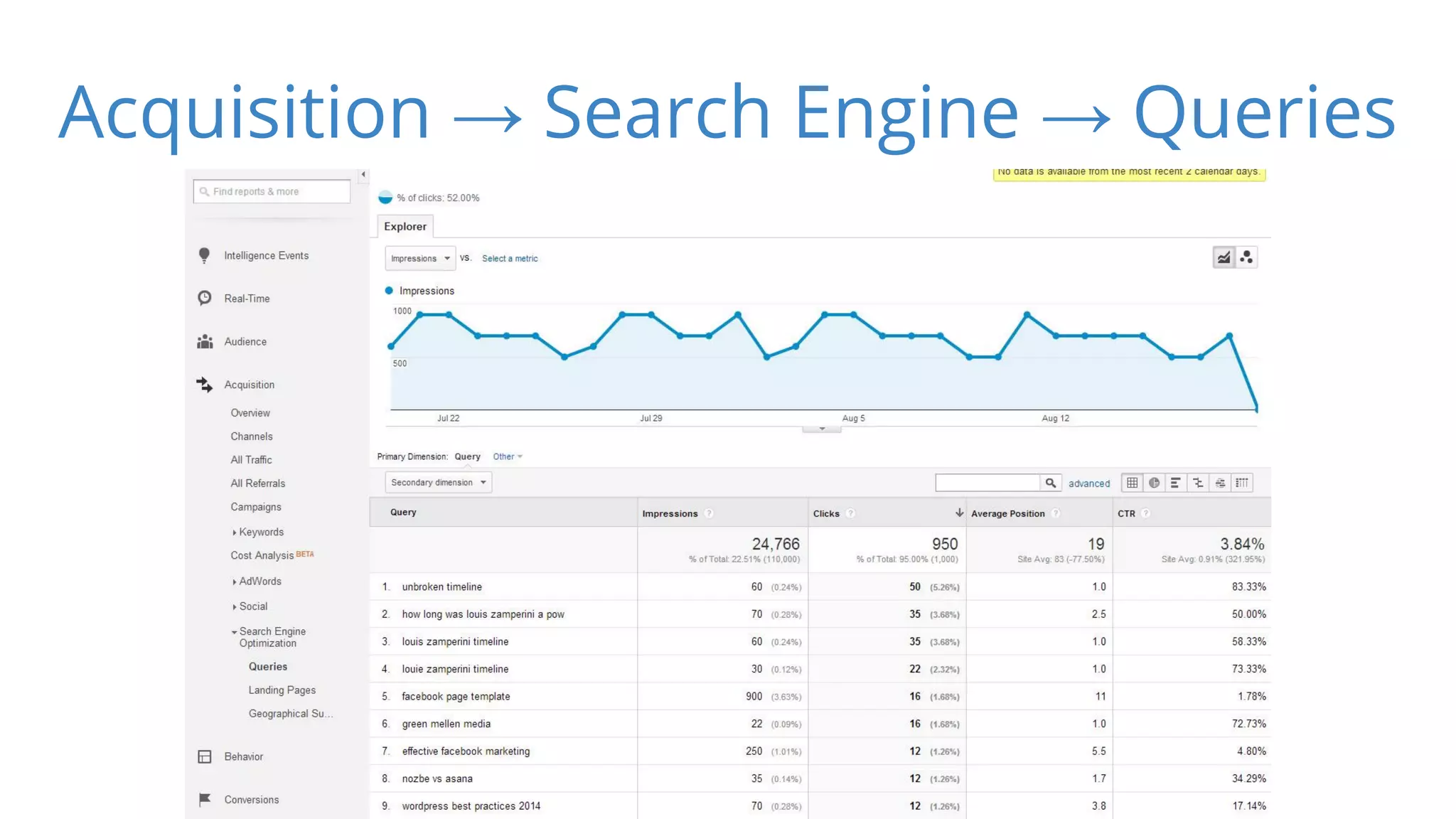The height and width of the screenshot is (819, 1456).
Task: Open Campaigns report
Action: tap(256, 507)
